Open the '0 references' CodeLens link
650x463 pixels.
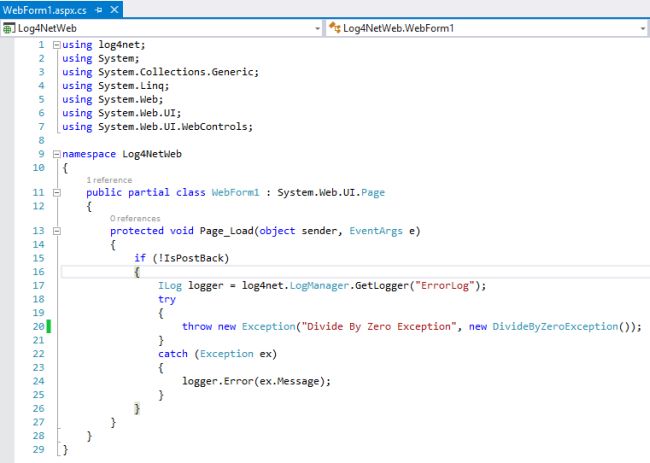pyautogui.click(x=135, y=218)
